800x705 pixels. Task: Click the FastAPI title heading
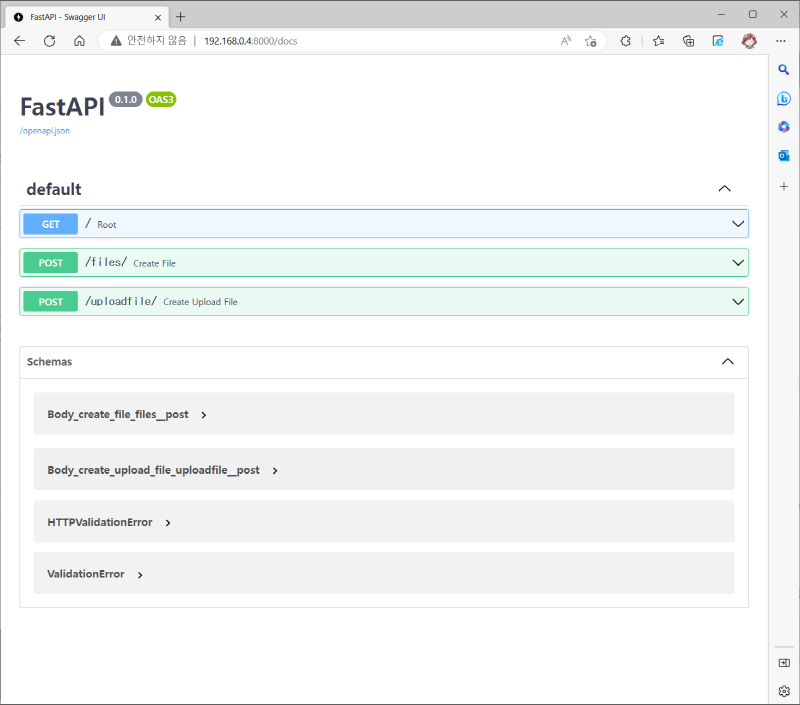click(x=62, y=107)
